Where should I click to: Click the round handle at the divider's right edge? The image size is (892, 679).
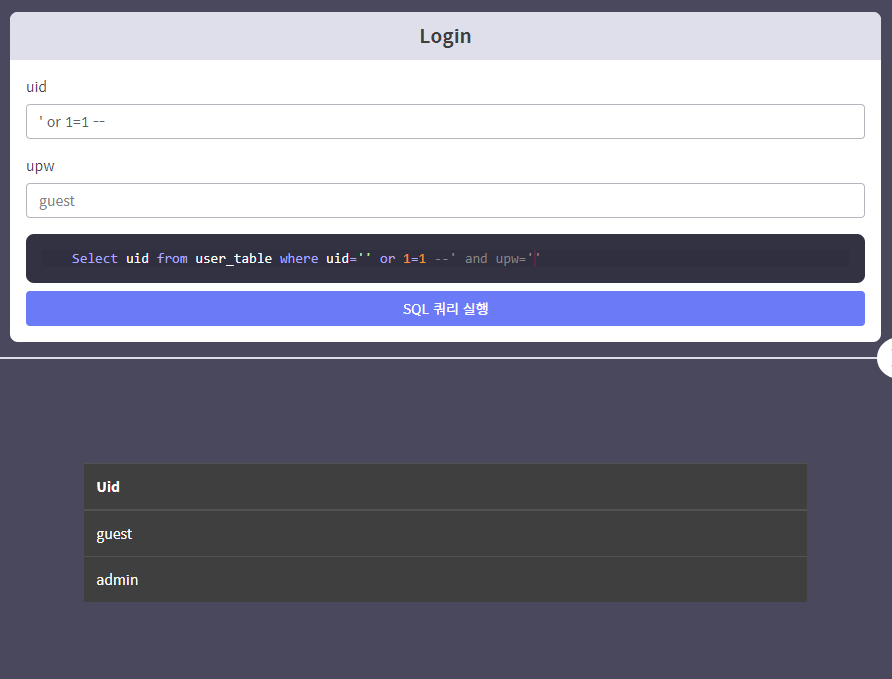tap(885, 358)
